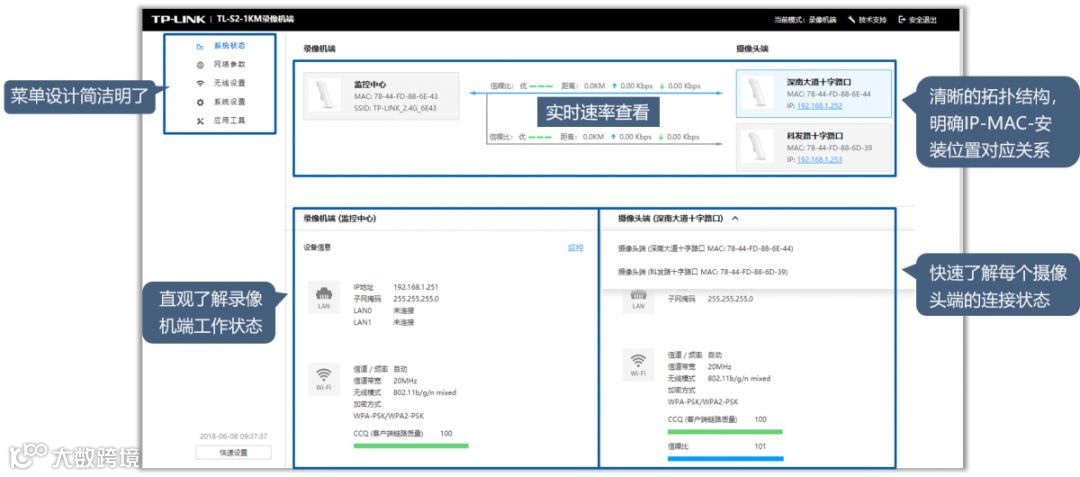Click 当前模式: 录像机端 text in header
This screenshot has height=477, width=1080.
tap(804, 20)
